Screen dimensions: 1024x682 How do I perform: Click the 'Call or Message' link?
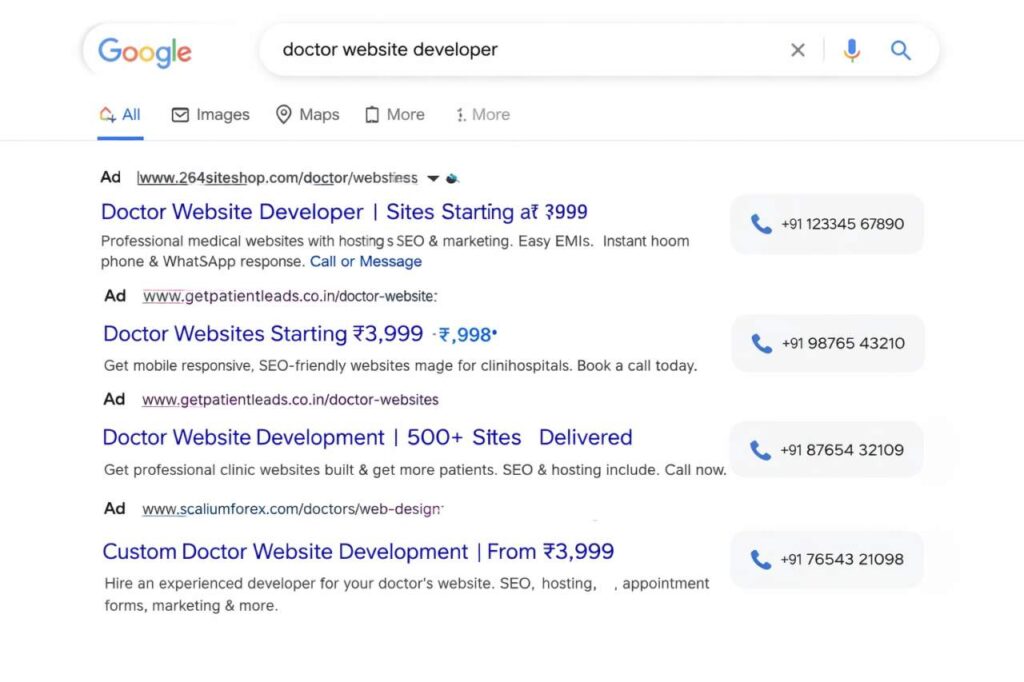coord(365,261)
